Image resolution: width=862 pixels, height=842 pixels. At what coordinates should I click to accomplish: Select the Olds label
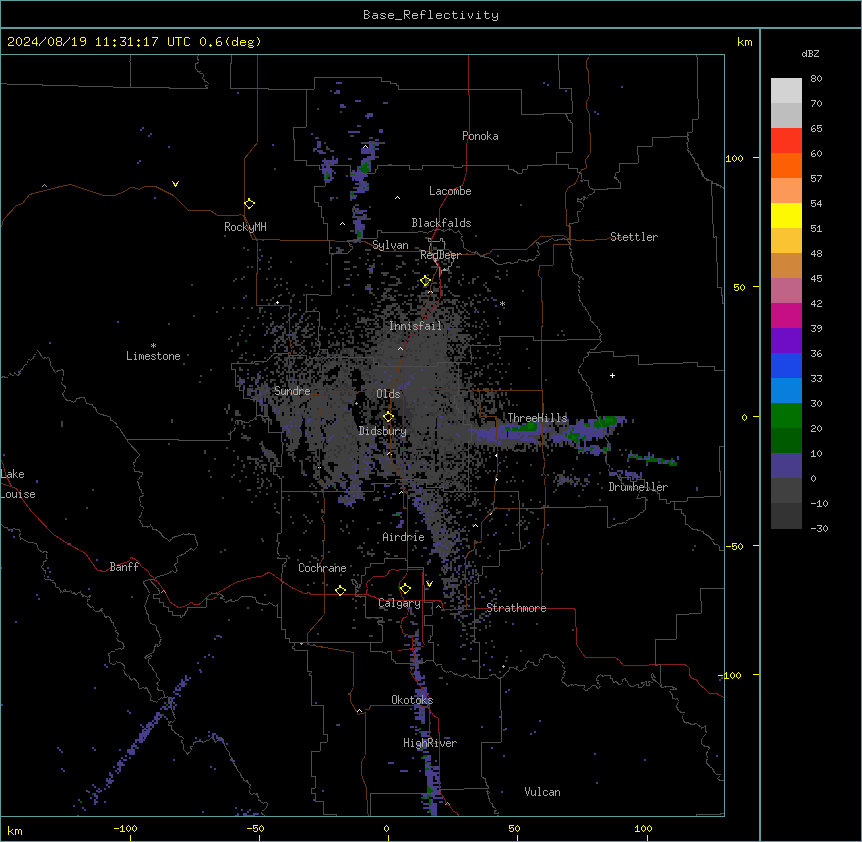388,394
